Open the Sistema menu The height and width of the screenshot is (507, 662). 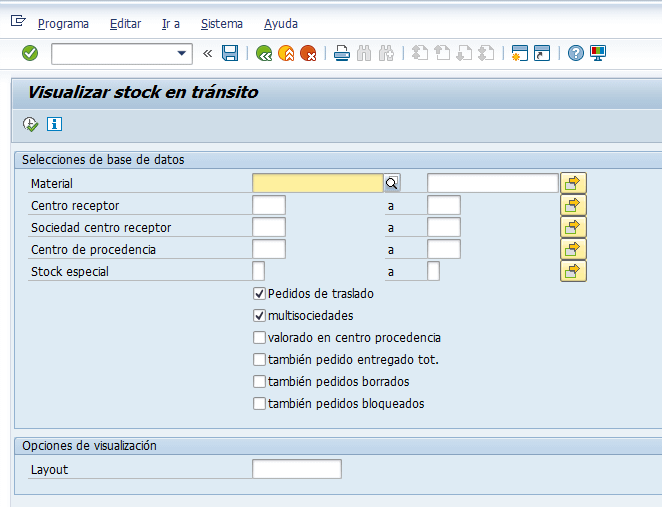221,23
